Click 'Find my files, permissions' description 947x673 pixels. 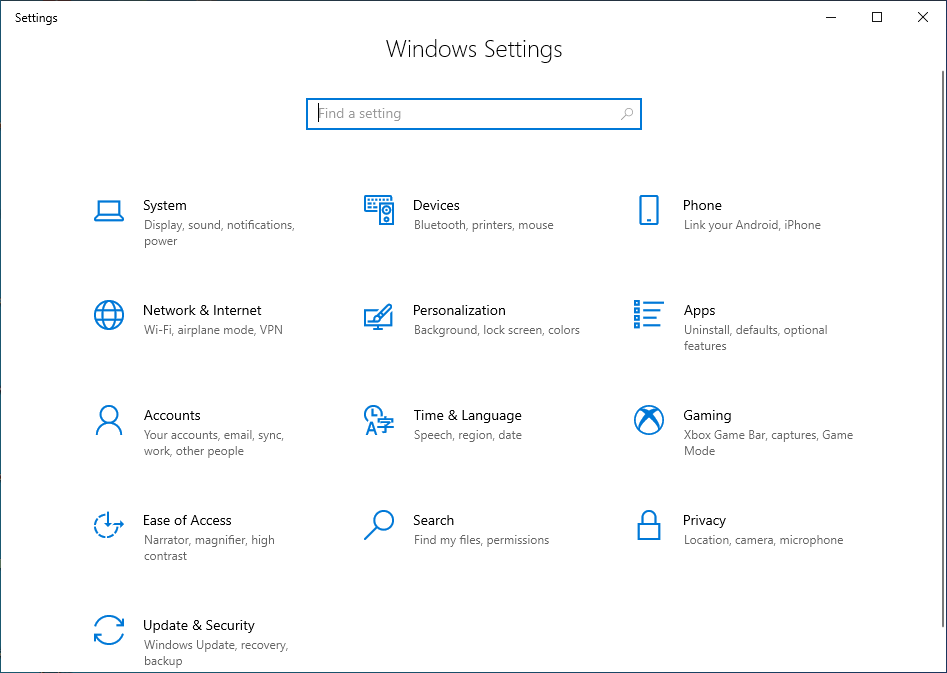481,541
